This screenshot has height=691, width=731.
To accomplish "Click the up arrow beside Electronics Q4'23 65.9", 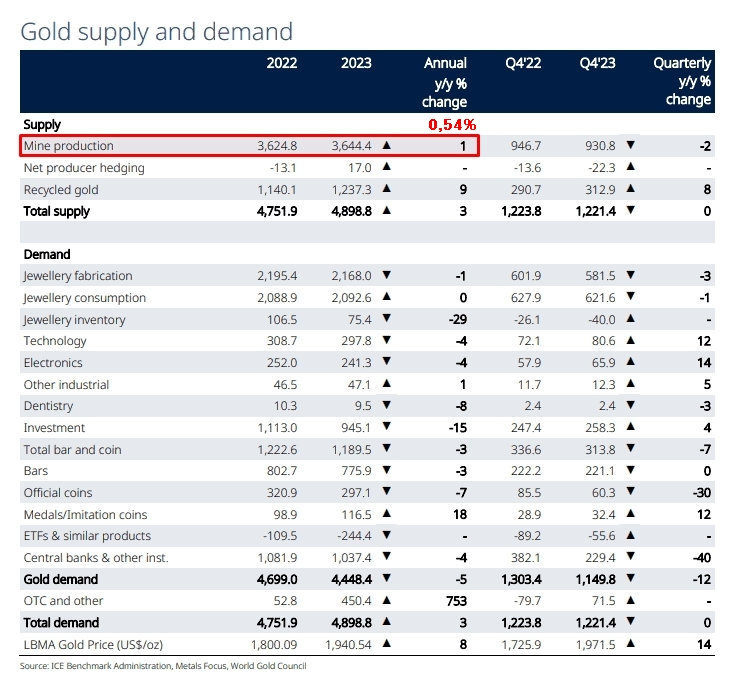I will click(x=630, y=362).
